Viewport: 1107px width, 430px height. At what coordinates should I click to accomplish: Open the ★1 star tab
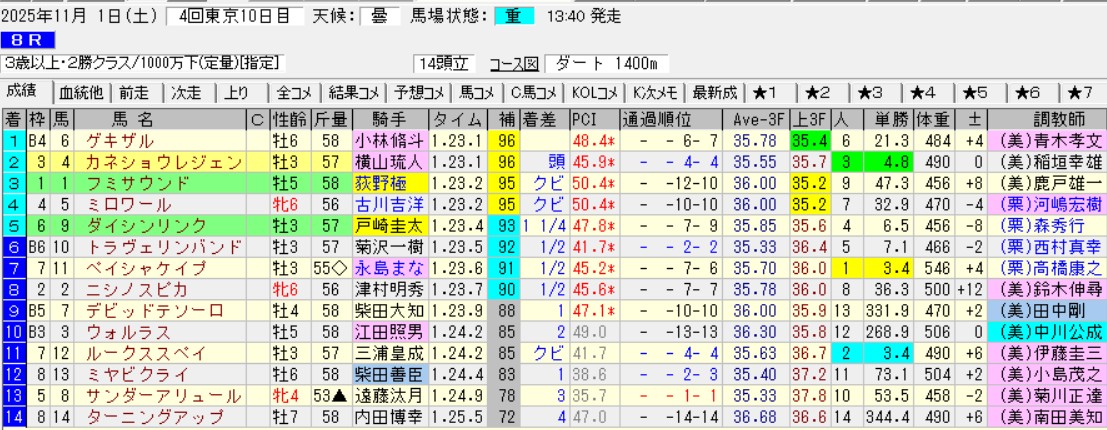click(770, 93)
